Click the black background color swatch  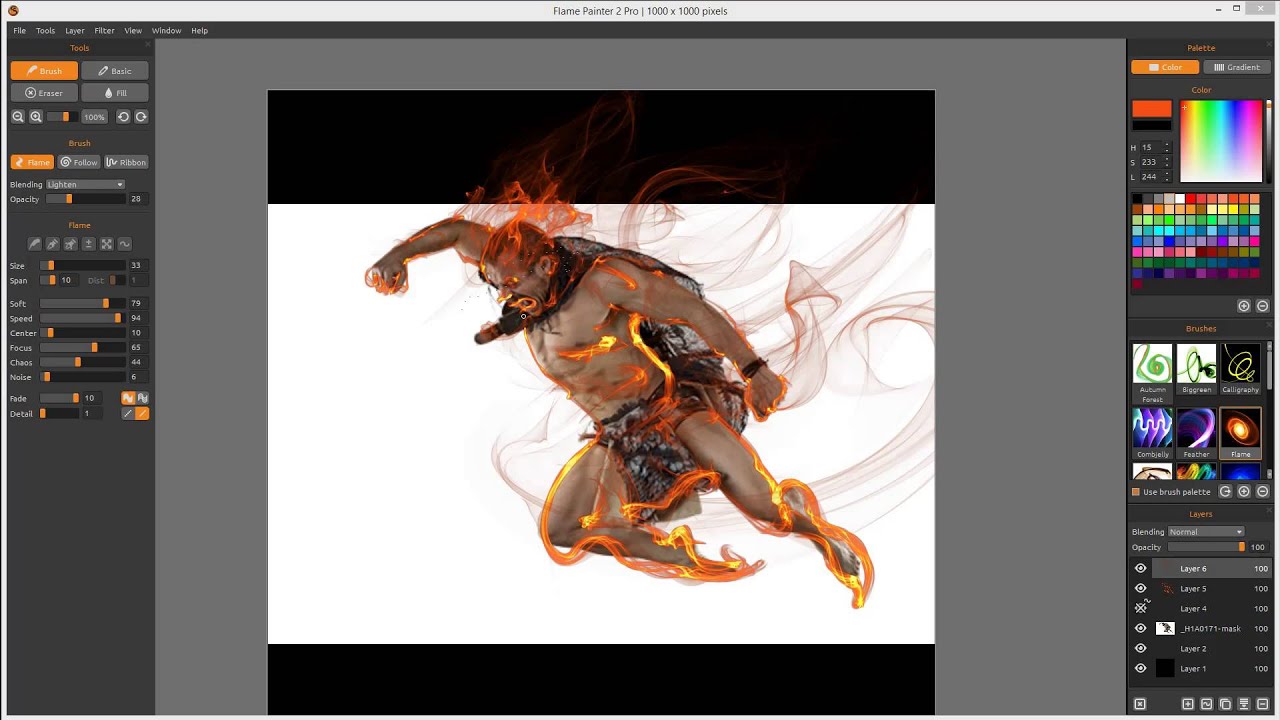click(1151, 125)
